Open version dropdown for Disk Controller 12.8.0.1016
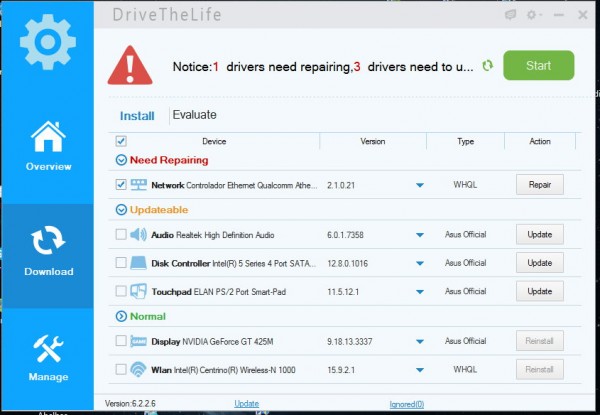Viewport: 600px width, 415px height. coord(420,264)
